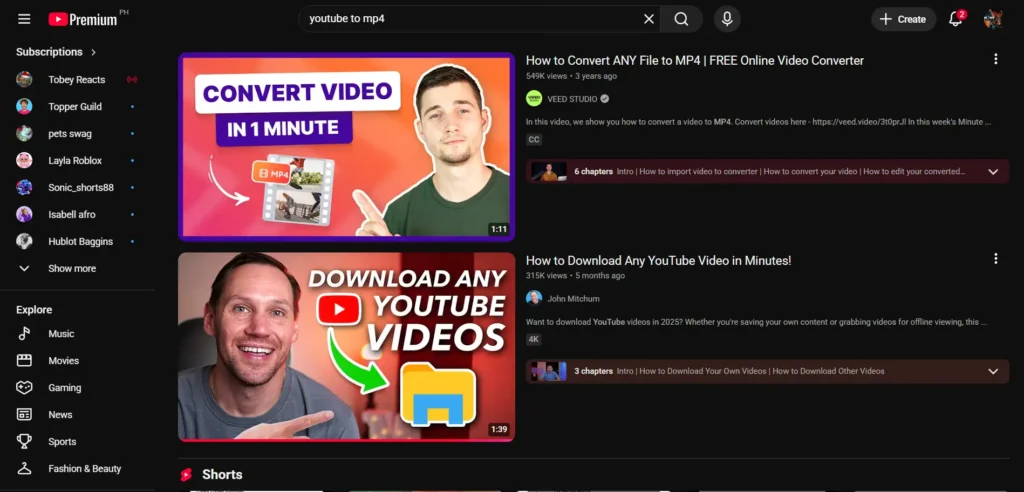Open VEED STUDIO channel name

coord(572,99)
